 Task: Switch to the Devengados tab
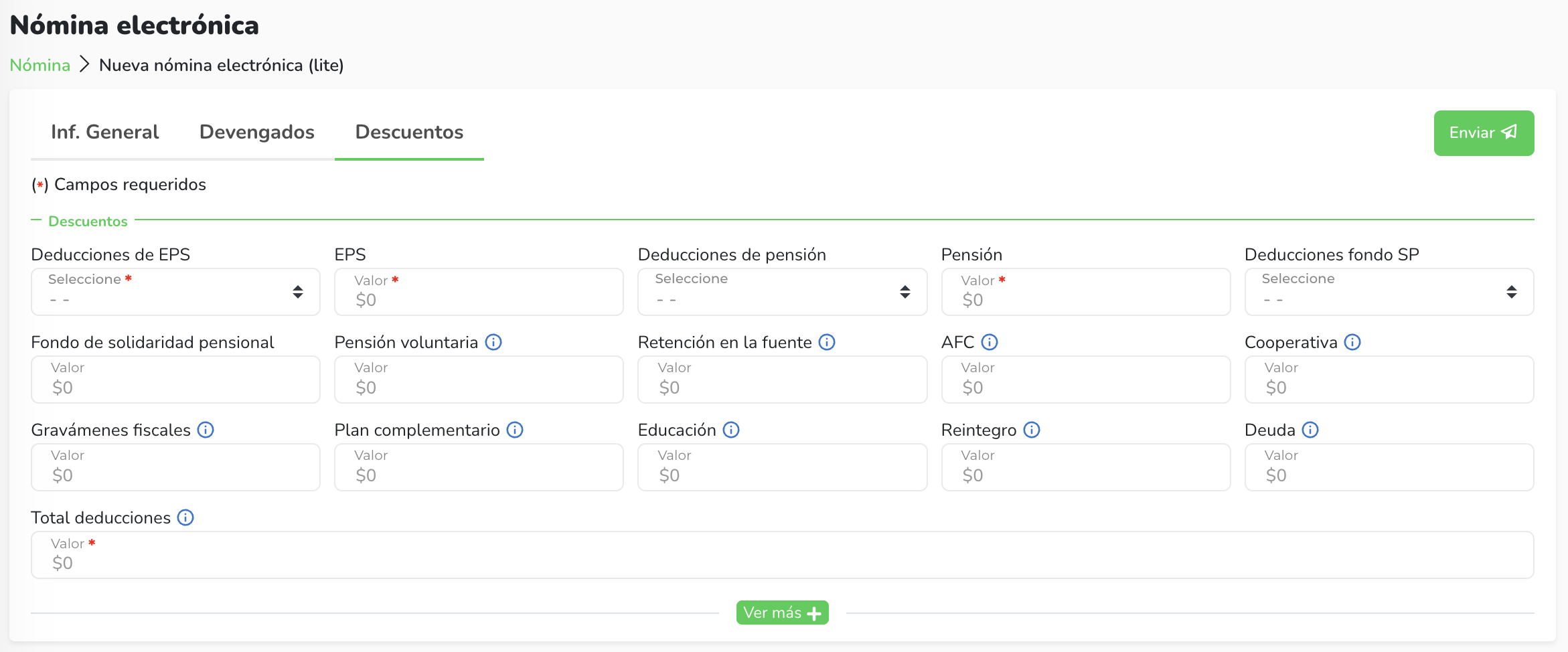pyautogui.click(x=257, y=132)
